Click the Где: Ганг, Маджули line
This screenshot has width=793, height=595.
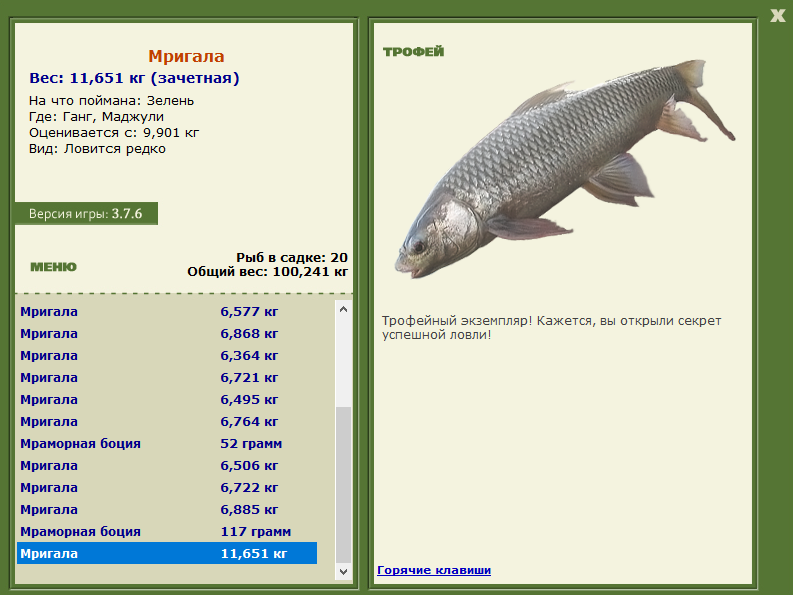click(x=96, y=117)
